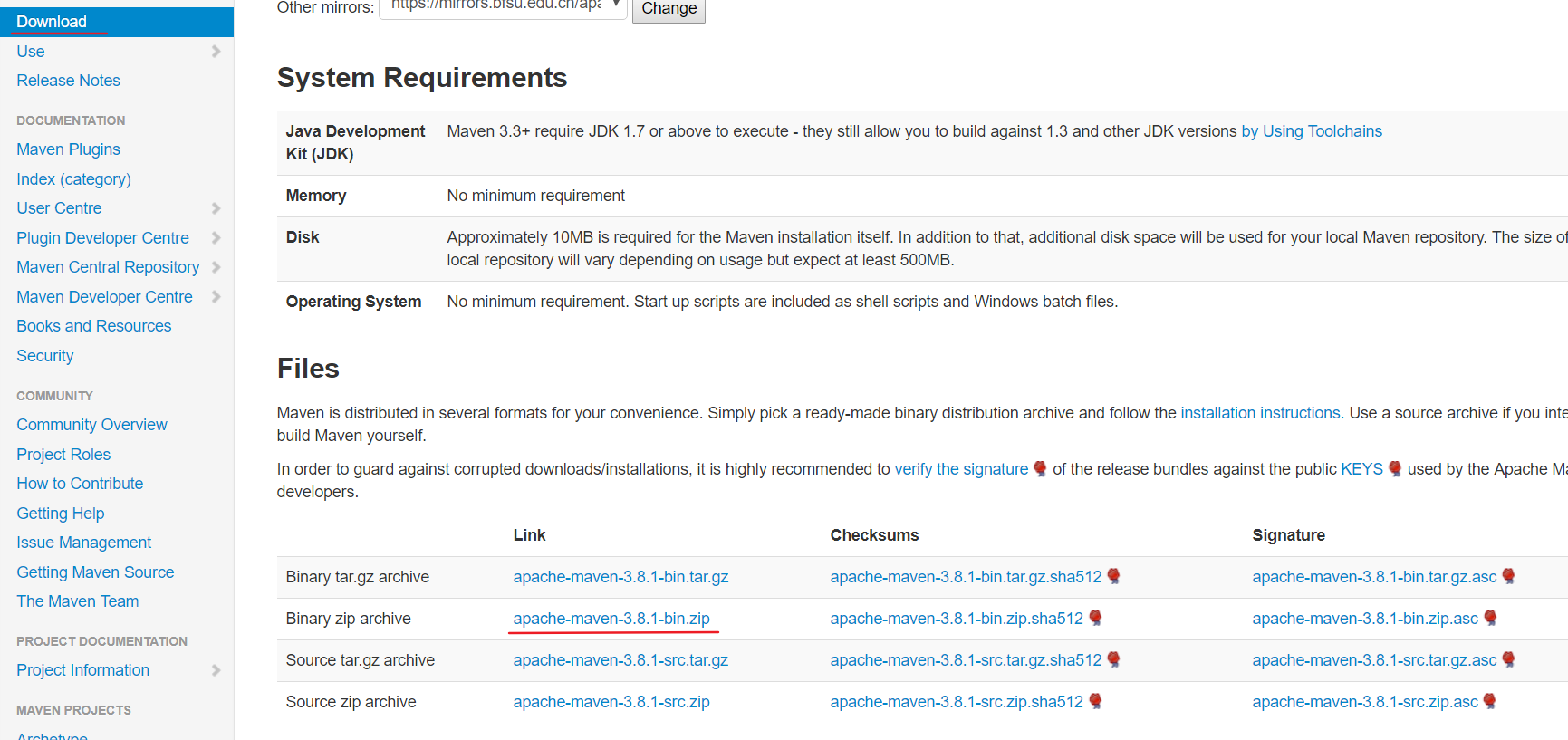Open How to Contribute sidebar link

pos(80,484)
